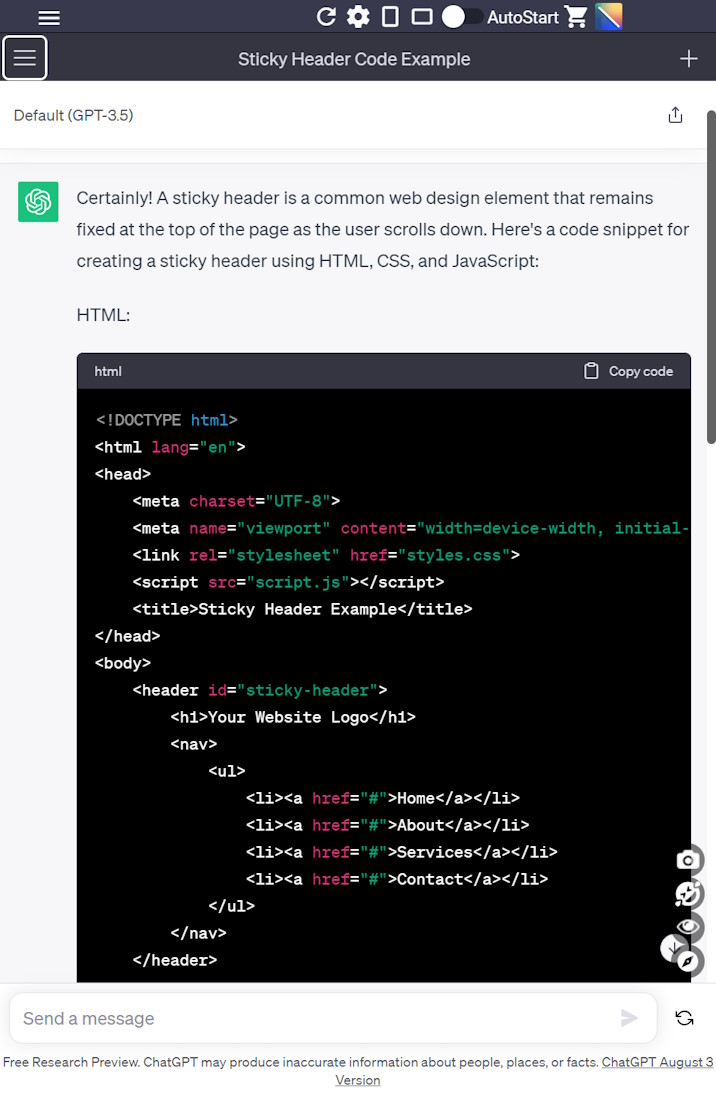The width and height of the screenshot is (716, 1114).
Task: Click the Copy code button
Action: [629, 371]
